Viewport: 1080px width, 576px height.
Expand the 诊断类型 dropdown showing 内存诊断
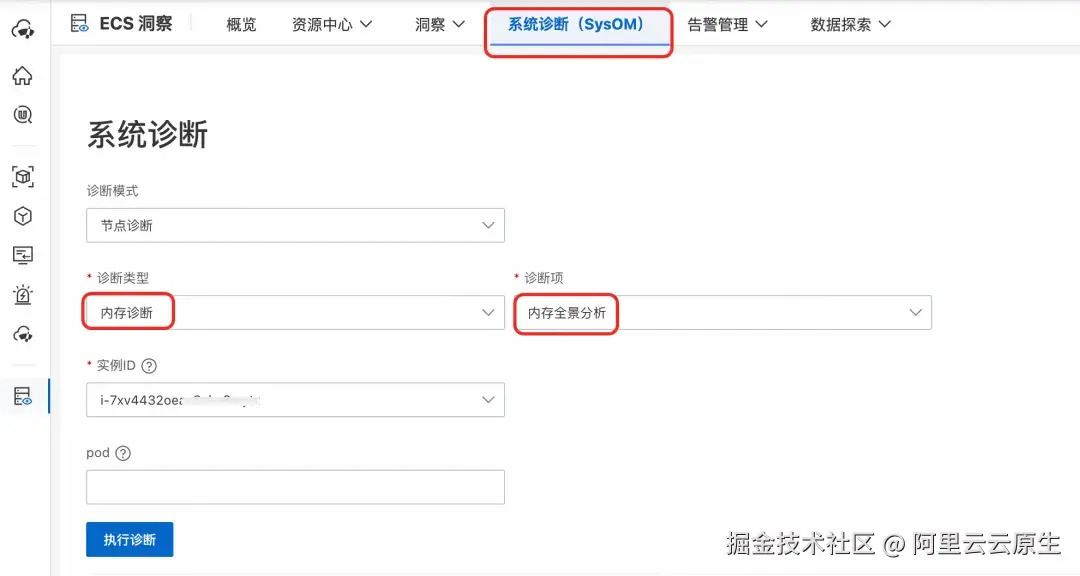[x=295, y=313]
